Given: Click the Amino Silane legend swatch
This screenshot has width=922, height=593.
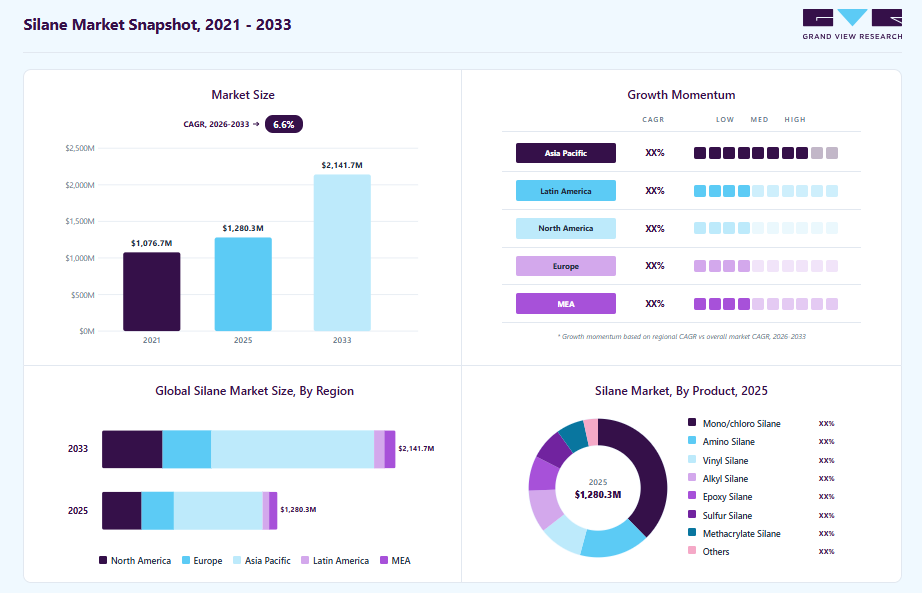Looking at the screenshot, I should coord(692,441).
